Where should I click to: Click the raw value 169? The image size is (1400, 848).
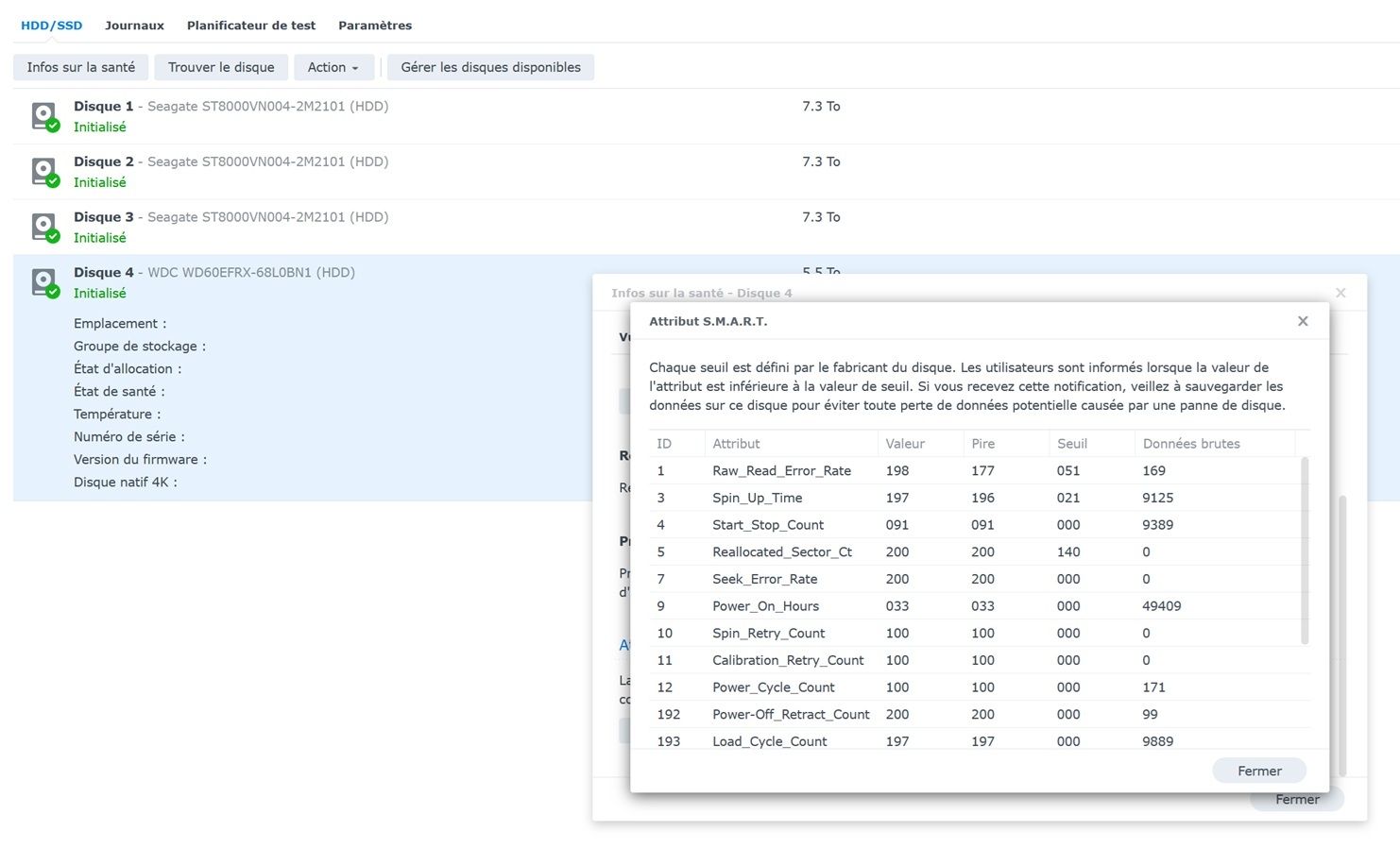[x=1154, y=470]
